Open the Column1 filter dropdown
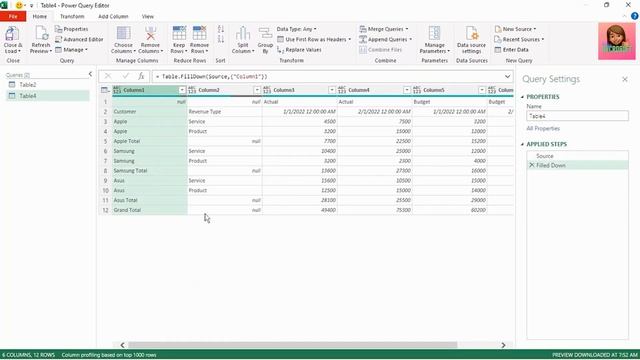Viewport: 640px width, 360px height. pos(182,90)
